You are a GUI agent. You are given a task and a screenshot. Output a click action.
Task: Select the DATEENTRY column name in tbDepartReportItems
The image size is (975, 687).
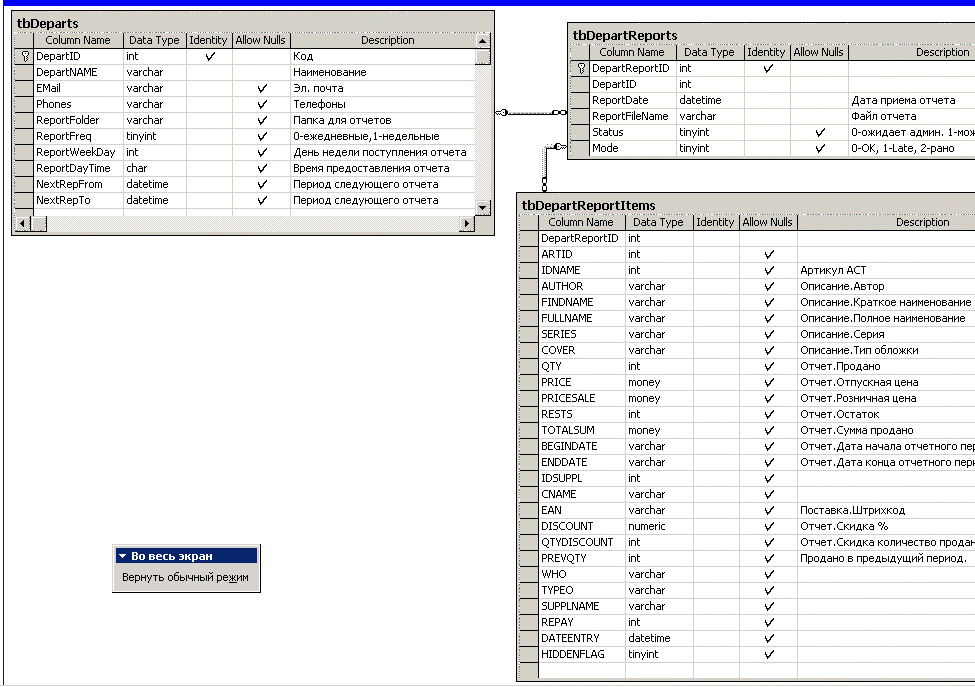570,639
